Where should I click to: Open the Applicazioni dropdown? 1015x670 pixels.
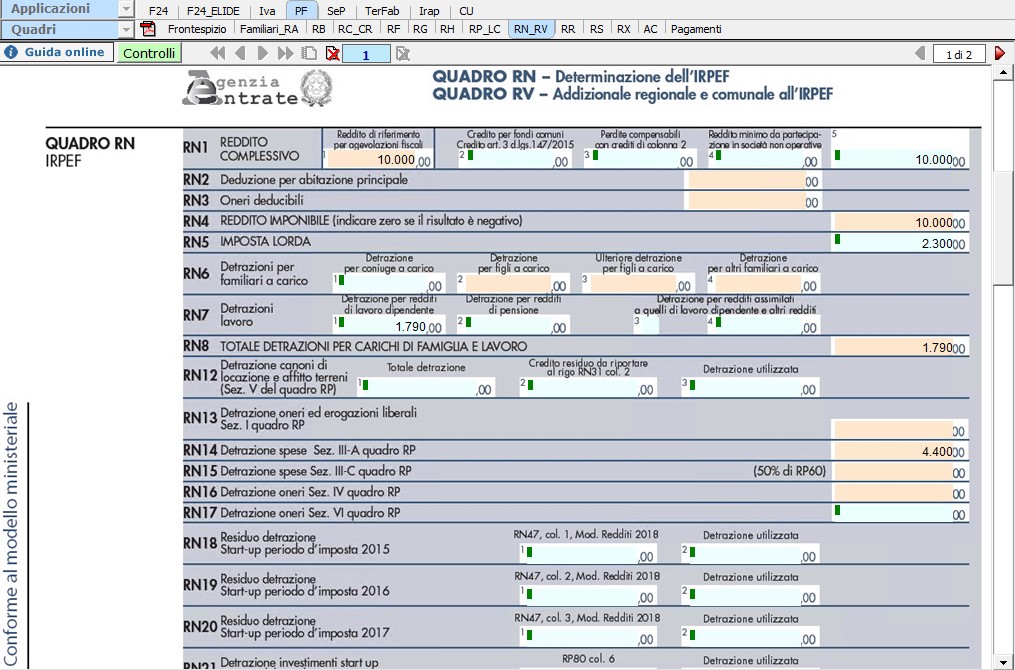pos(126,9)
